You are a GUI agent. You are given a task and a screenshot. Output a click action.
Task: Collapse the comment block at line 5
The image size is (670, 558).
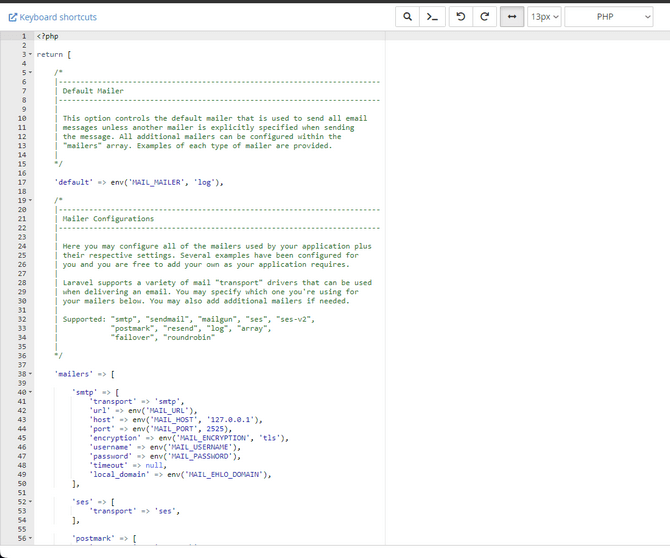pos(30,73)
